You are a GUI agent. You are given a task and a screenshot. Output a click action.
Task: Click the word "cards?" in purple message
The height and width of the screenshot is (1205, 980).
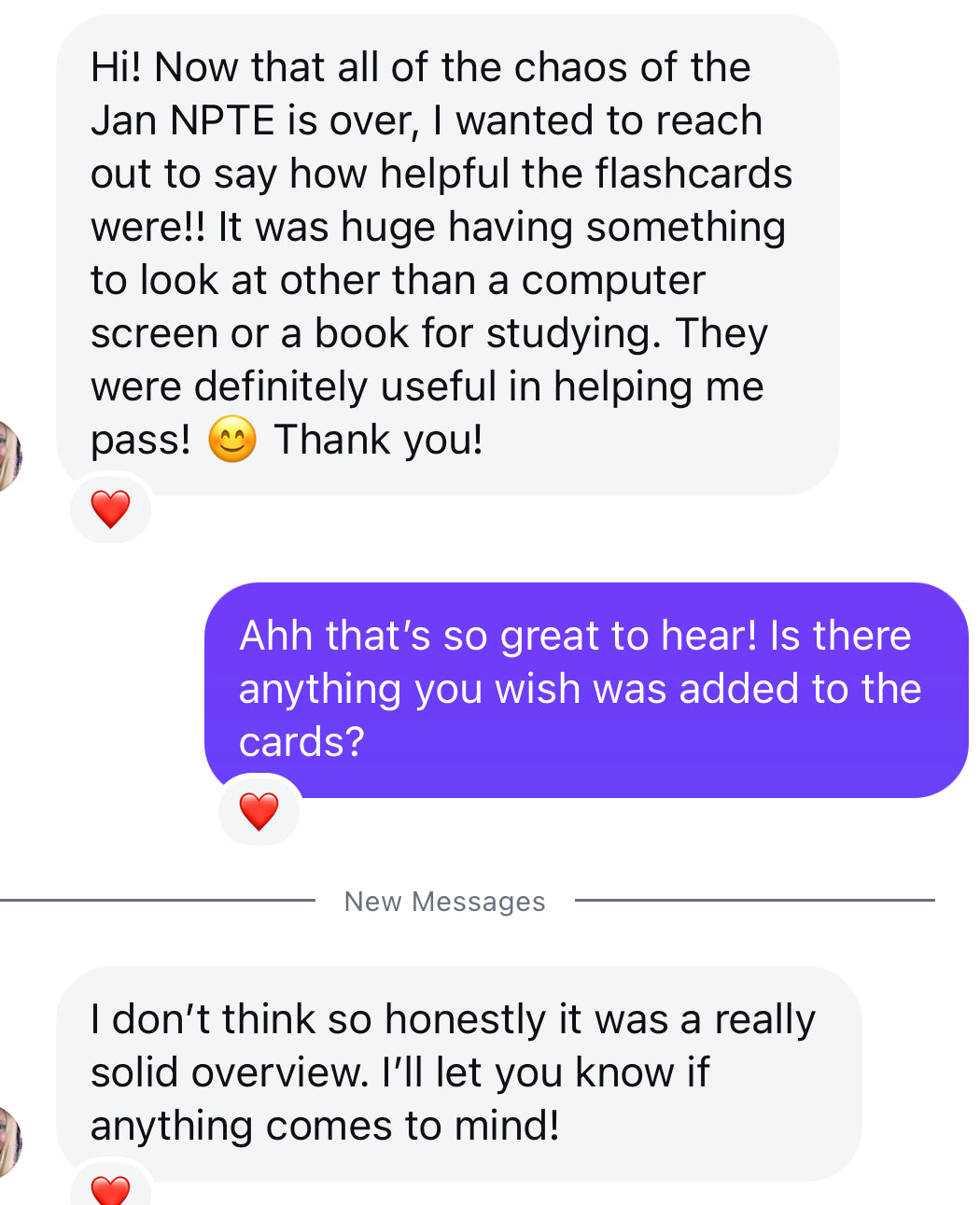[x=301, y=742]
